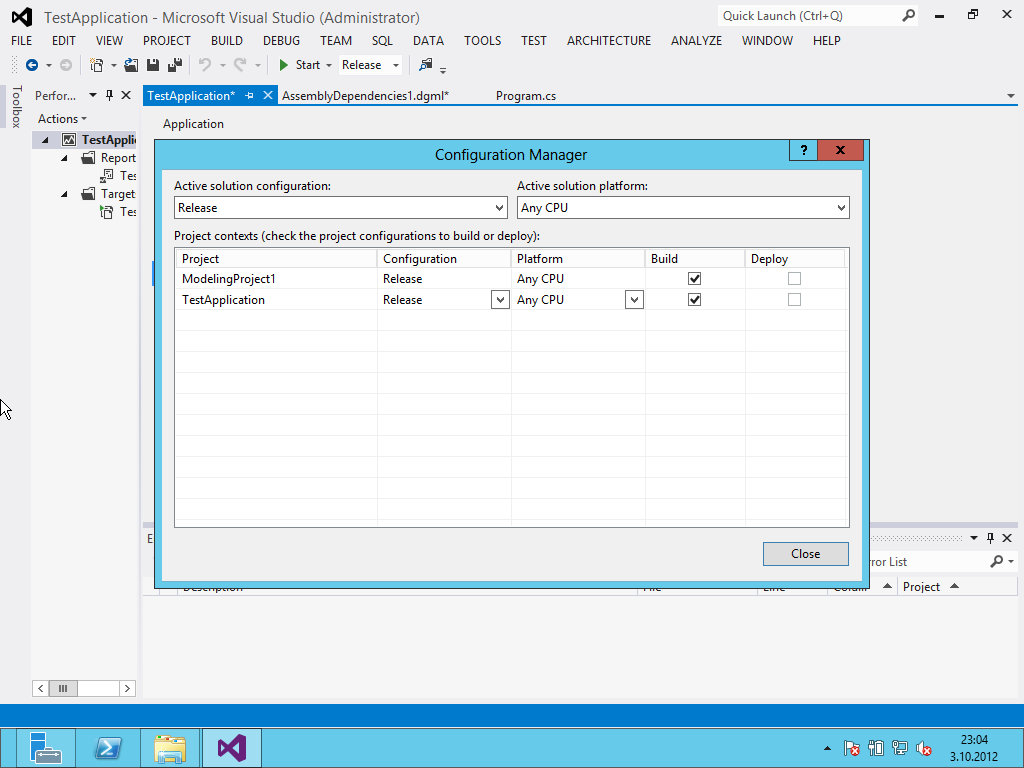
Task: Close the Performance Explorer panel
Action: [126, 95]
